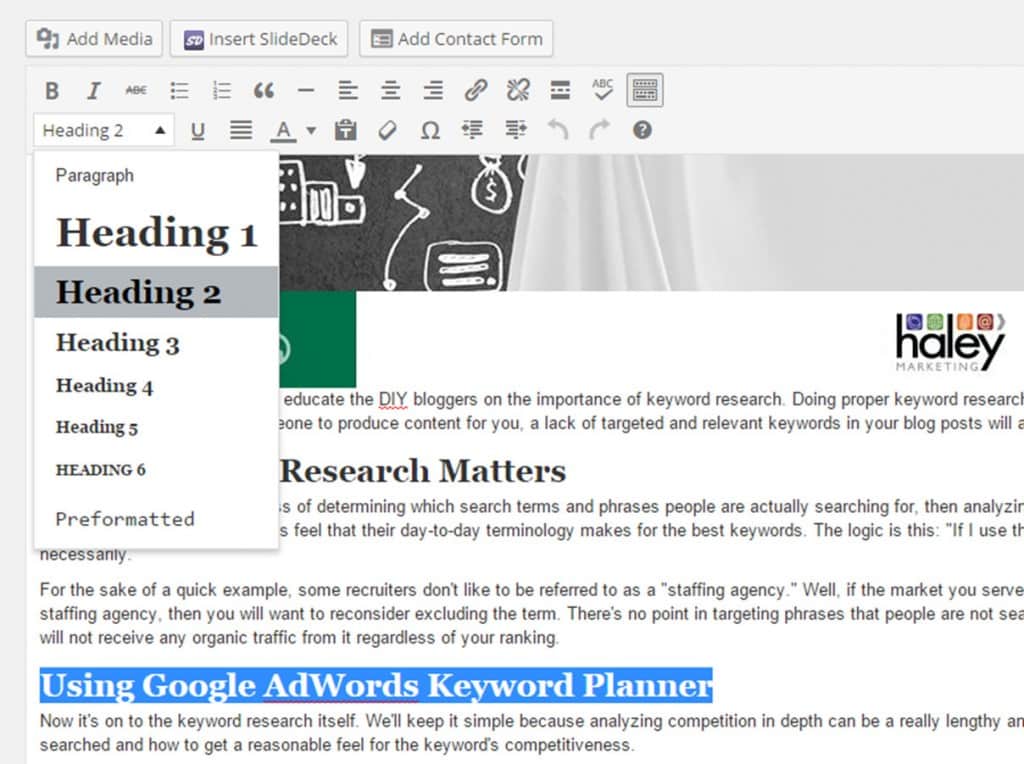
Task: Click the Insert SlideDeck button
Action: point(259,39)
